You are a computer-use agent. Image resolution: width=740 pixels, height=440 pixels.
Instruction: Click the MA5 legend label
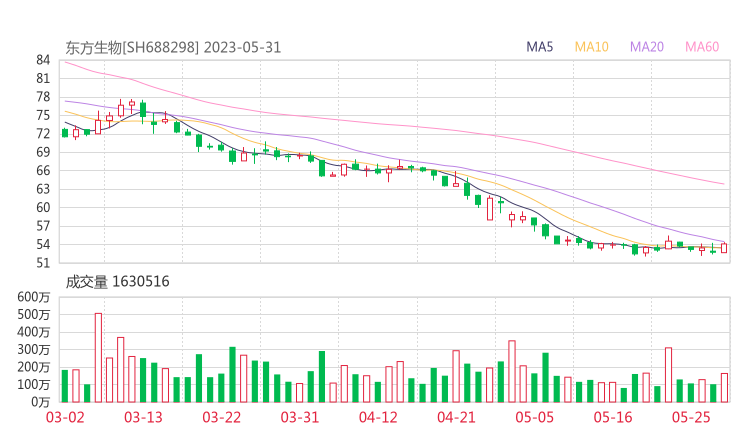pyautogui.click(x=539, y=47)
